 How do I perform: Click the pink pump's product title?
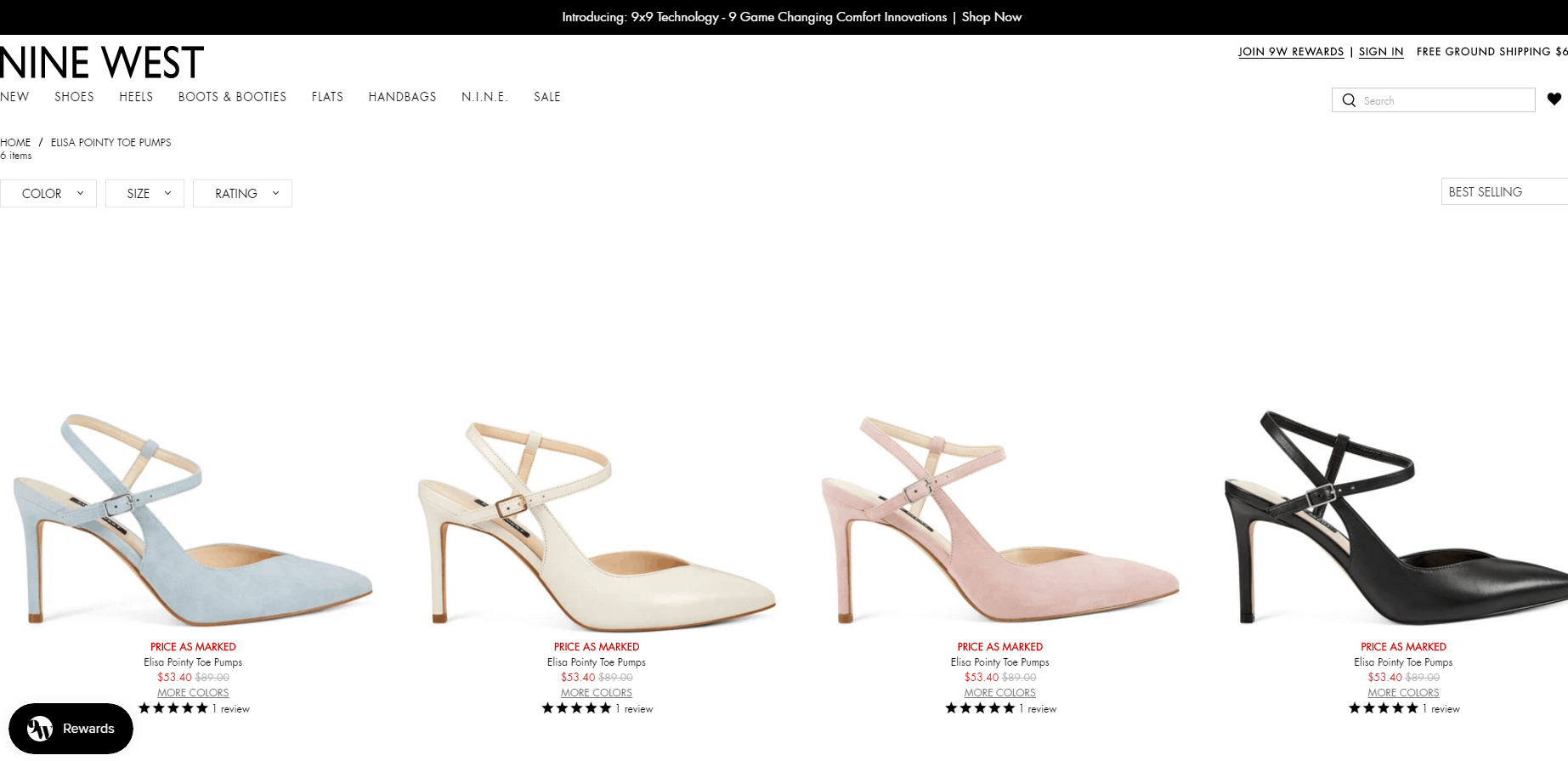pos(1000,662)
